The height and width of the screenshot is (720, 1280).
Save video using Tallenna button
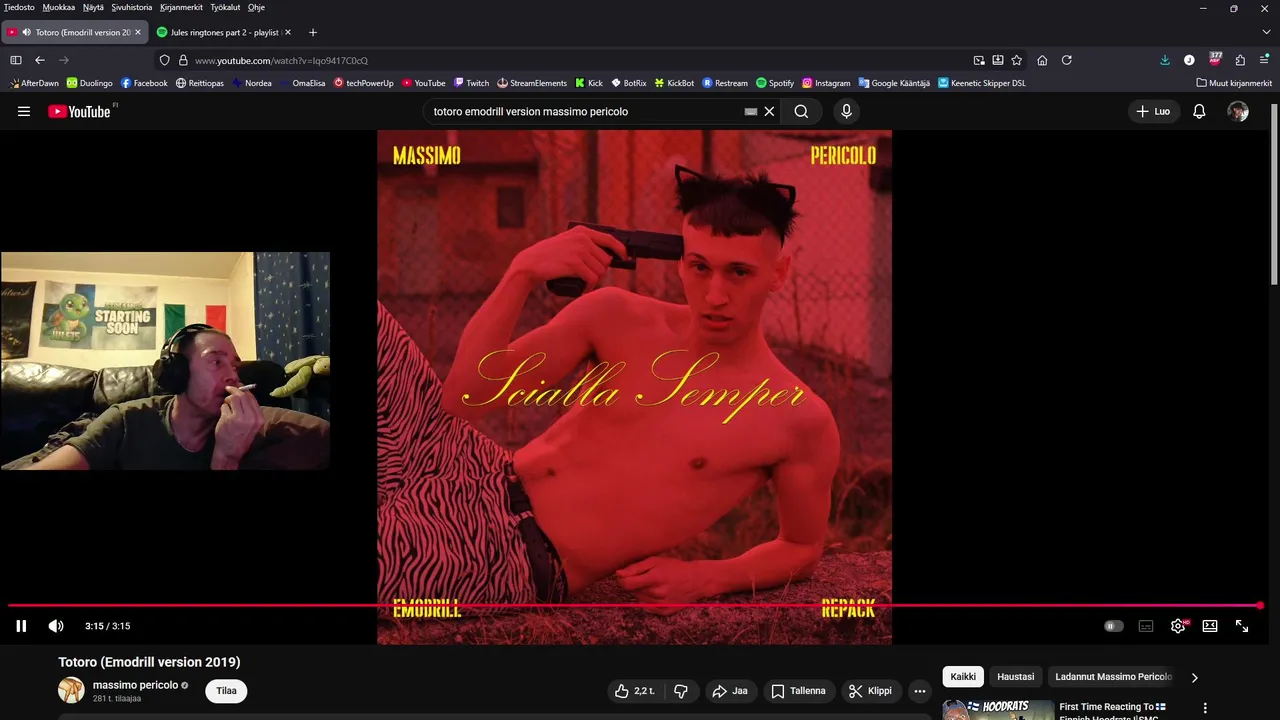799,691
